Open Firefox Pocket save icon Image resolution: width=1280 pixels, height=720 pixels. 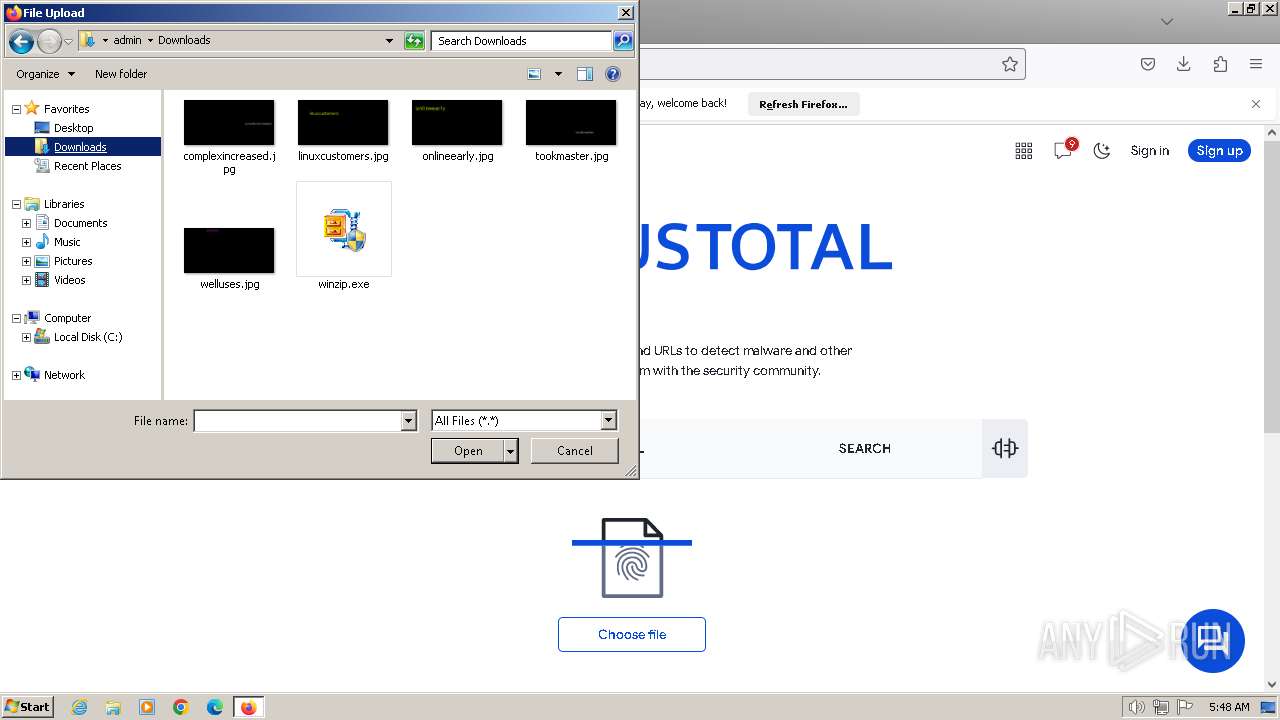[x=1148, y=64]
